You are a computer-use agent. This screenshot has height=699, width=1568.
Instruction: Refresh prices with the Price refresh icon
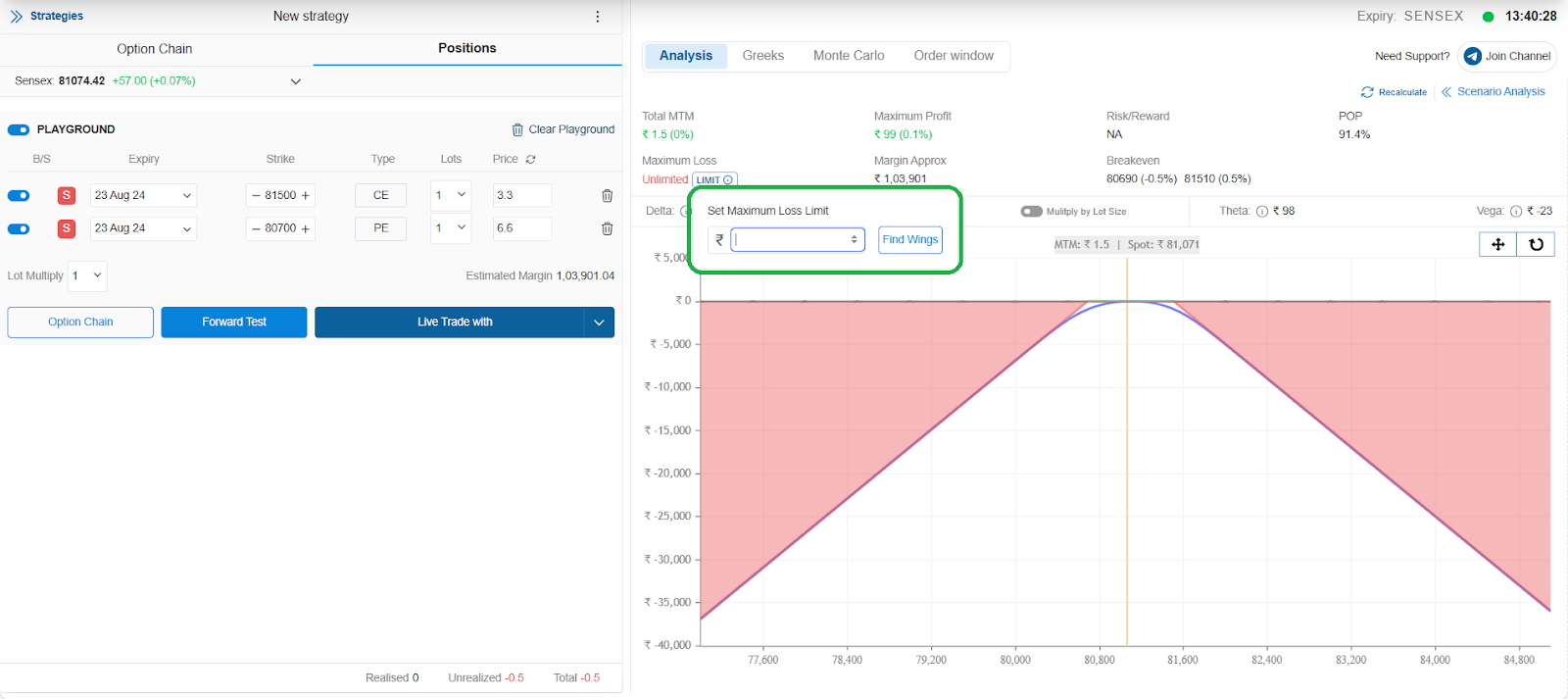[x=530, y=159]
